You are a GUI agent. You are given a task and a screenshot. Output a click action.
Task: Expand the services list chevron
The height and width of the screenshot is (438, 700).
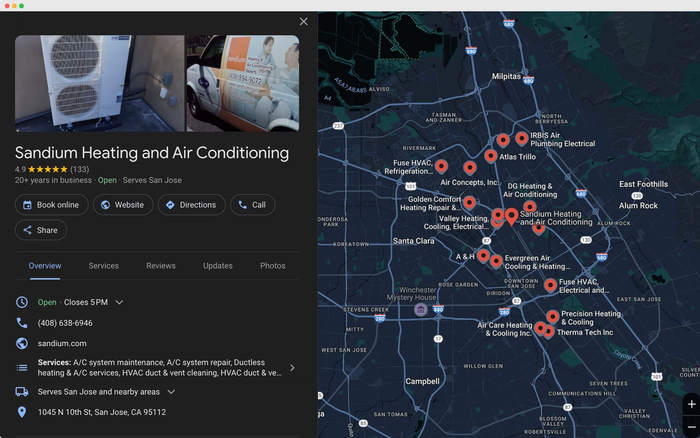(x=292, y=368)
